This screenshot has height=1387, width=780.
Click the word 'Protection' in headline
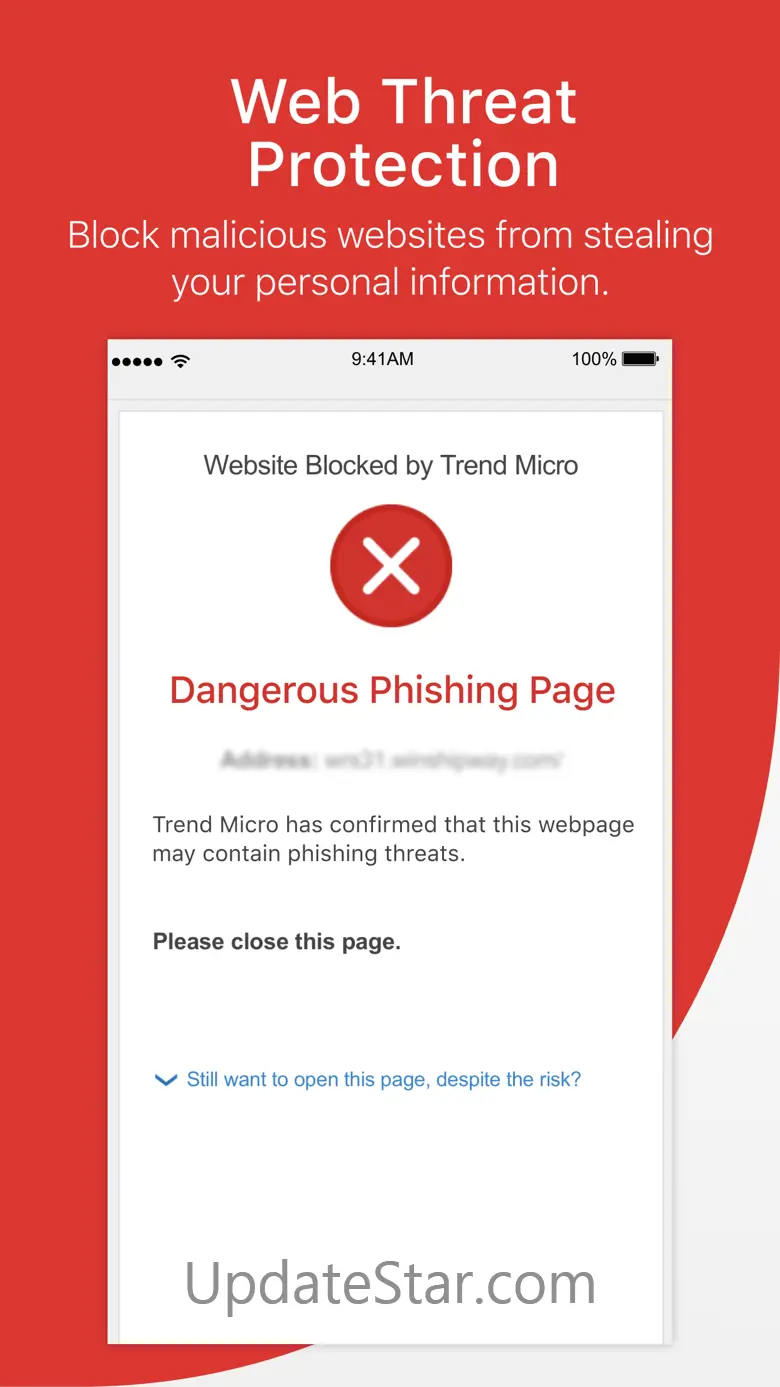404,165
